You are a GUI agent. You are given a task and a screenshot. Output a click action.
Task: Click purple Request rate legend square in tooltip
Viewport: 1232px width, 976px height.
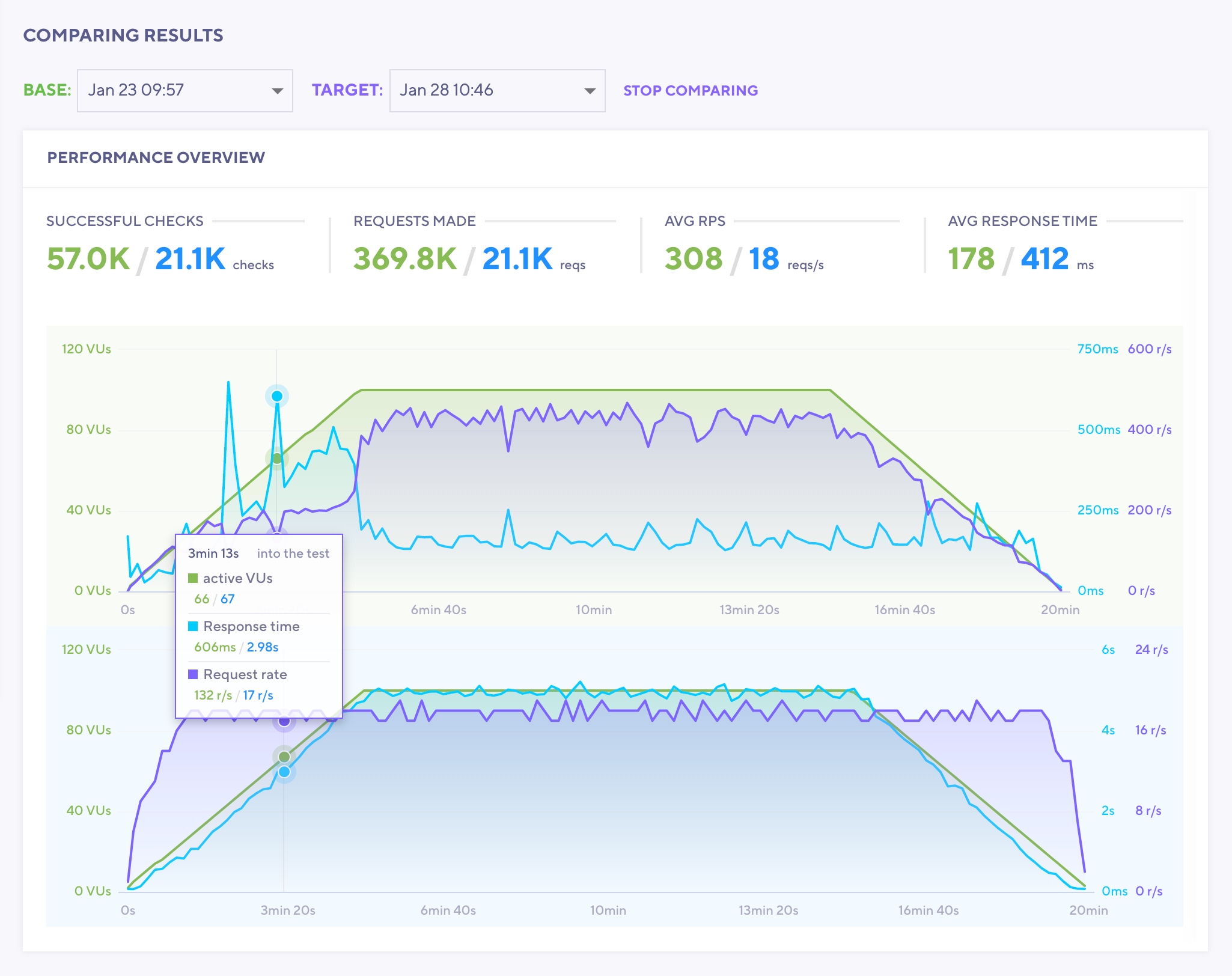tap(193, 674)
